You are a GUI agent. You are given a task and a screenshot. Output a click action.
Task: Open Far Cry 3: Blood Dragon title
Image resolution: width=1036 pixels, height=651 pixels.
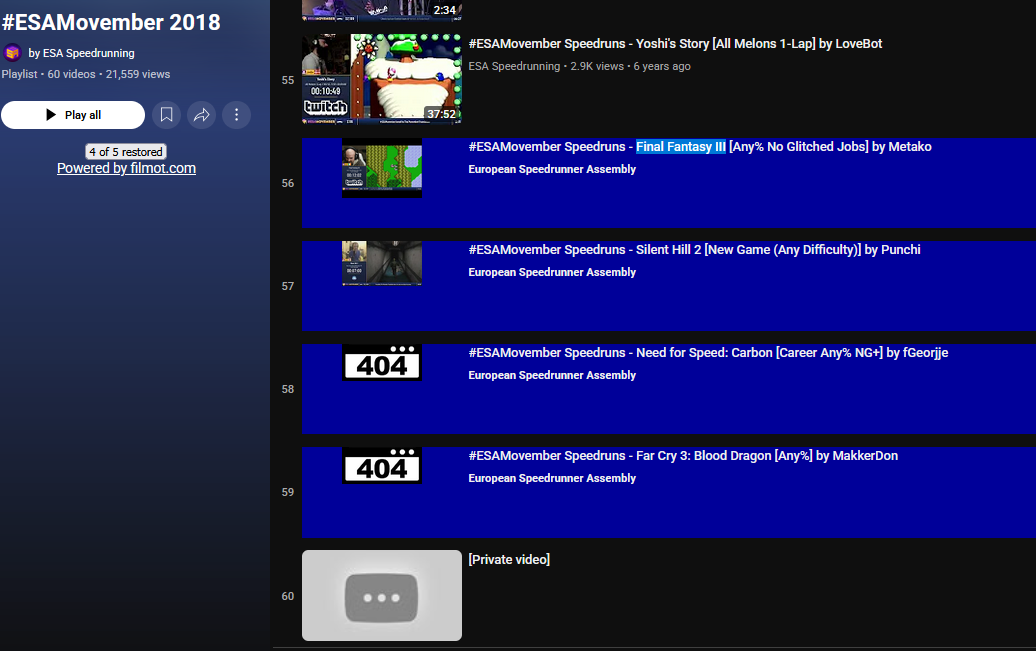[x=683, y=456]
